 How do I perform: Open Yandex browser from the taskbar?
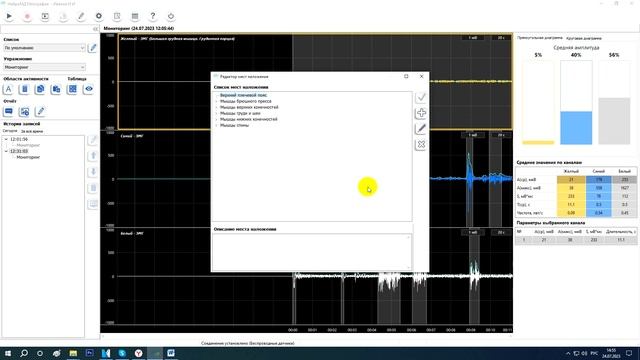(x=138, y=353)
